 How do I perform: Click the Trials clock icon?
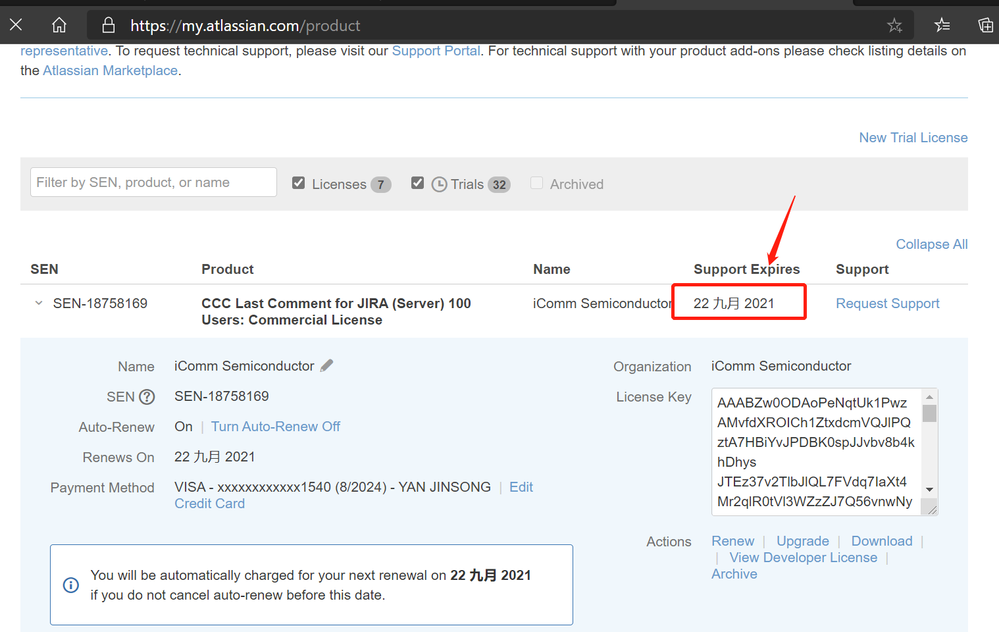coord(439,185)
